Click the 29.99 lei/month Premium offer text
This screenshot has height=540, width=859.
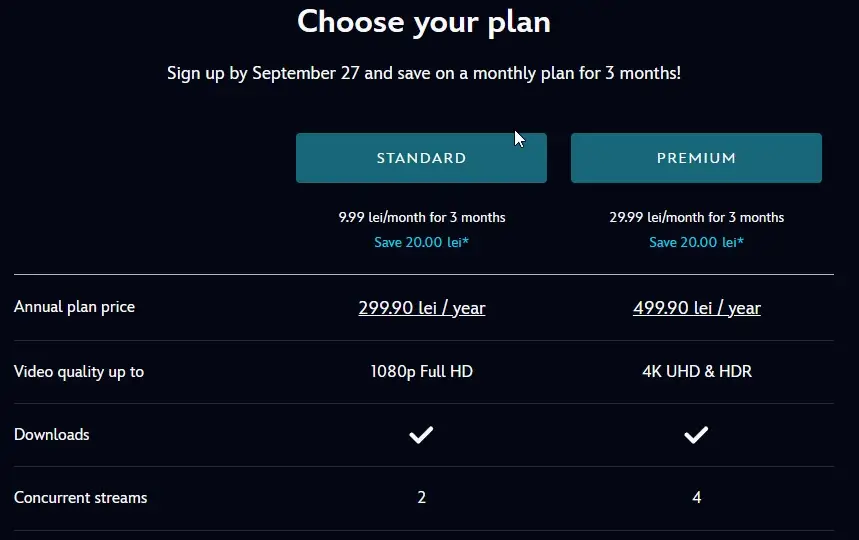(696, 217)
